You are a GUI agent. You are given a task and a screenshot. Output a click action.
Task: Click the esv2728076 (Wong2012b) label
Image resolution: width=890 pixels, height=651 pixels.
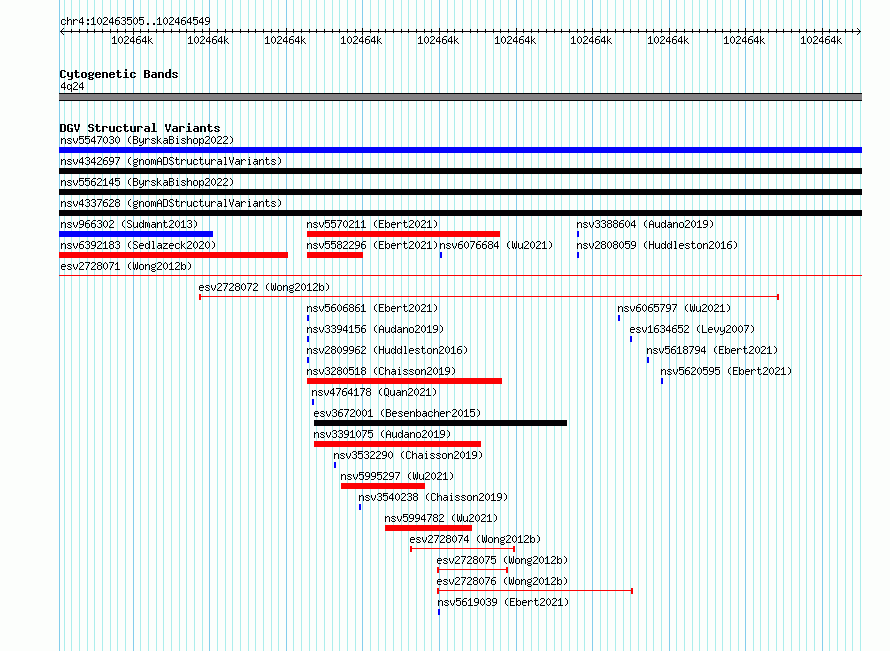(502, 581)
